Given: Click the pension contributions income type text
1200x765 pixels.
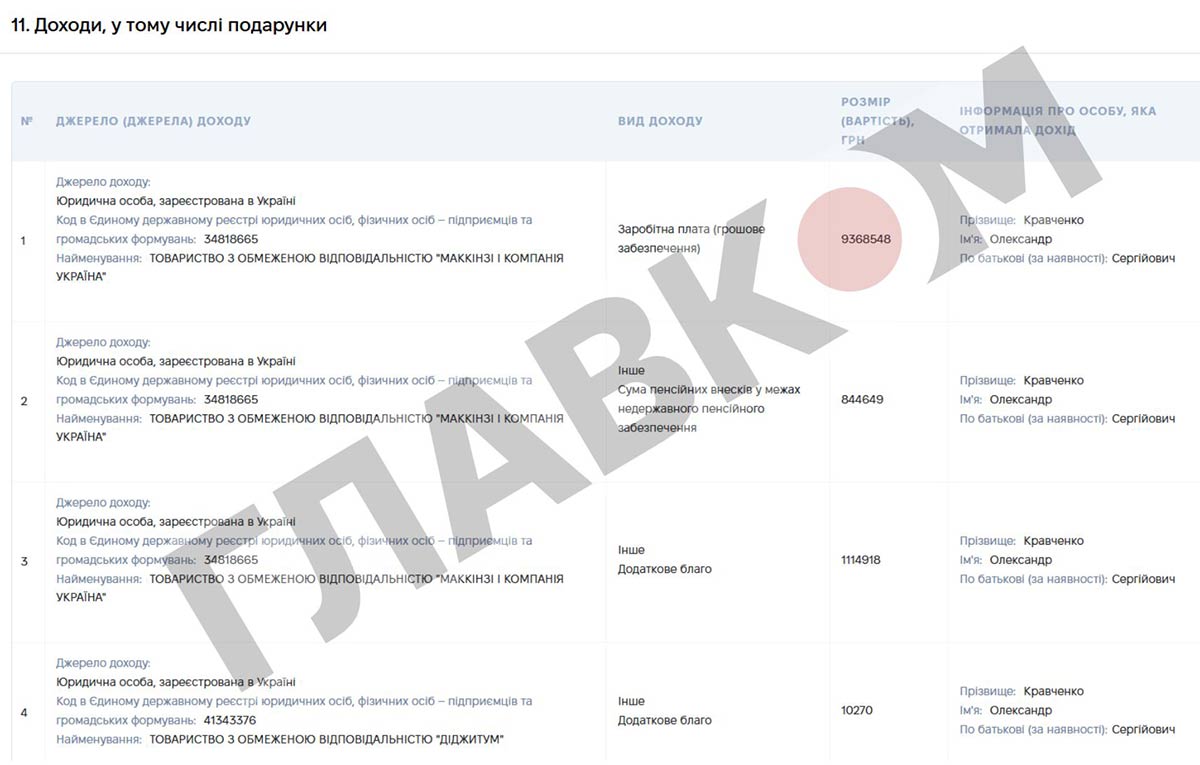Looking at the screenshot, I should 709,408.
